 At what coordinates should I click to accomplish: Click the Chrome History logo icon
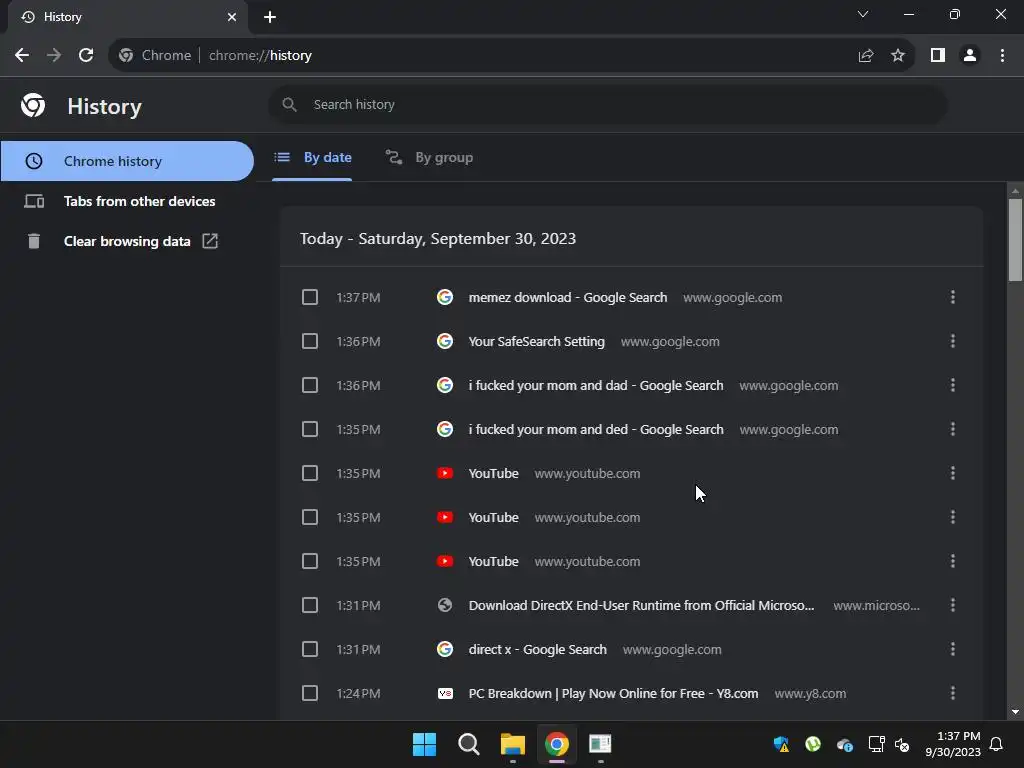(33, 105)
